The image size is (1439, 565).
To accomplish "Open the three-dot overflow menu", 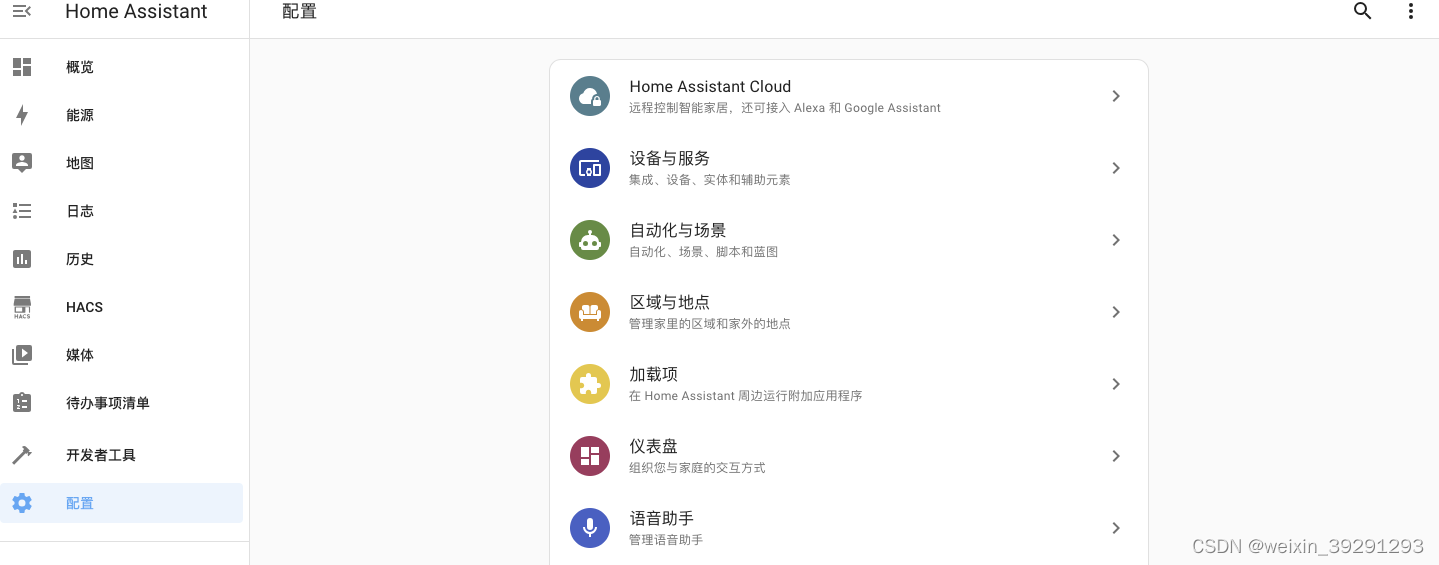I will point(1411,11).
